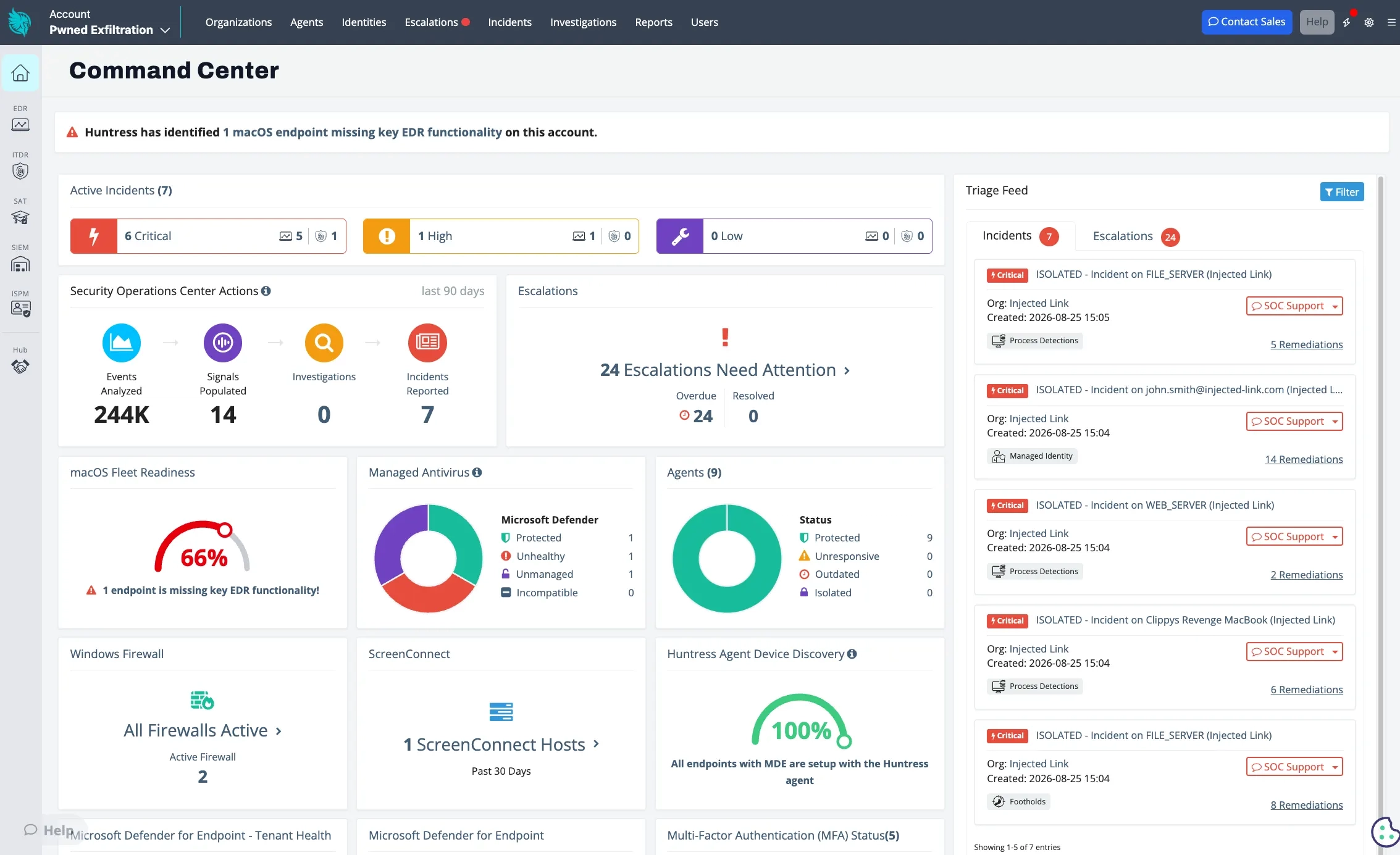The image size is (1400, 855).
Task: Open the settings gear icon
Action: point(1369,22)
